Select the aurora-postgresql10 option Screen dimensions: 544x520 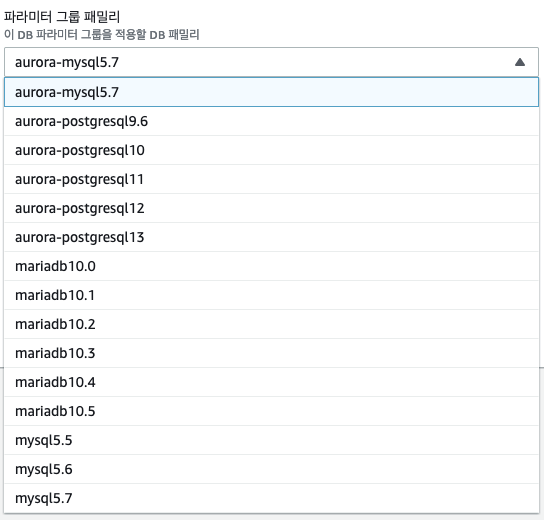[271, 150]
